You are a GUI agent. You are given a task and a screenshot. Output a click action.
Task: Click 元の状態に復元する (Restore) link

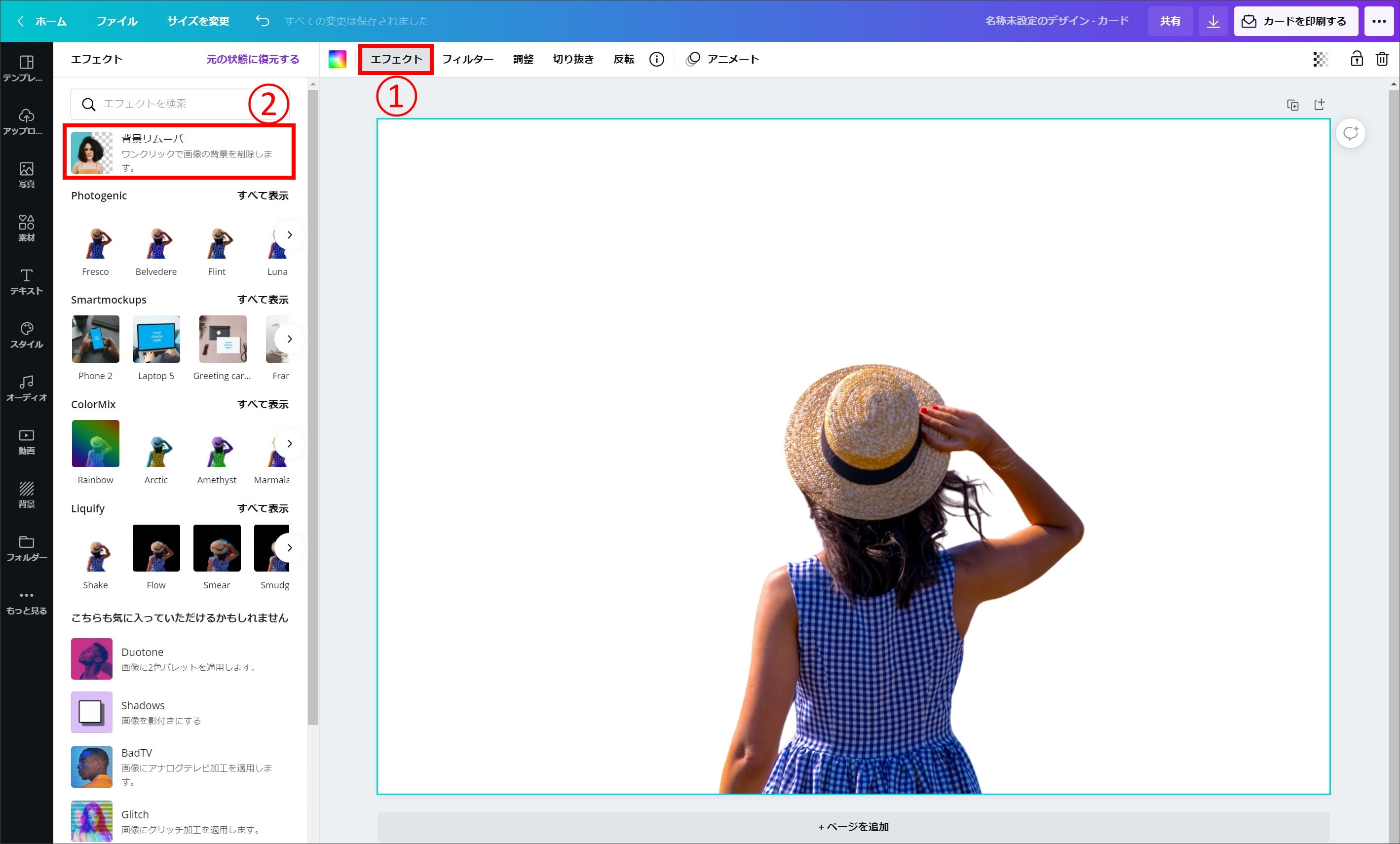click(x=253, y=59)
